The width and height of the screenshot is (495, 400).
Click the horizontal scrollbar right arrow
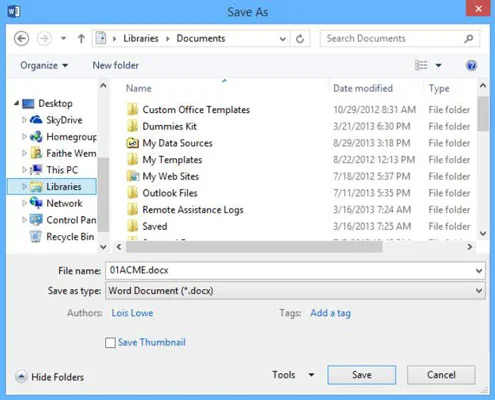tap(469, 247)
